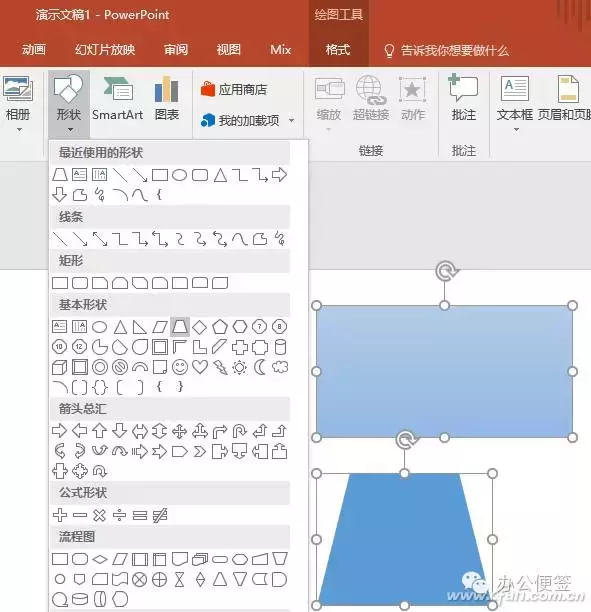This screenshot has width=591, height=612.
Task: Select the minus sign equation shape
Action: pos(80,515)
